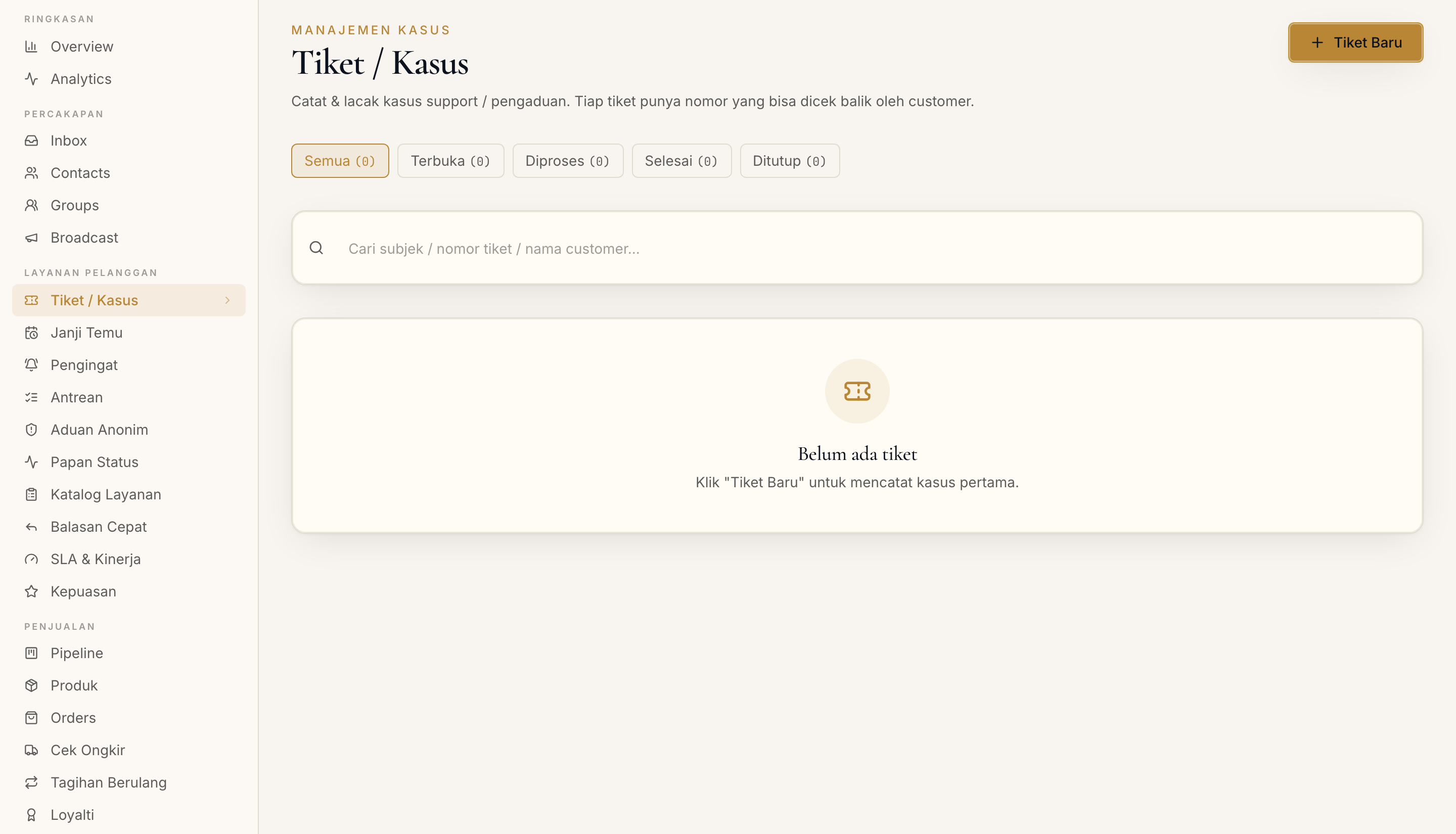Open the Groups page
This screenshot has height=834, width=1456.
[x=129, y=205]
